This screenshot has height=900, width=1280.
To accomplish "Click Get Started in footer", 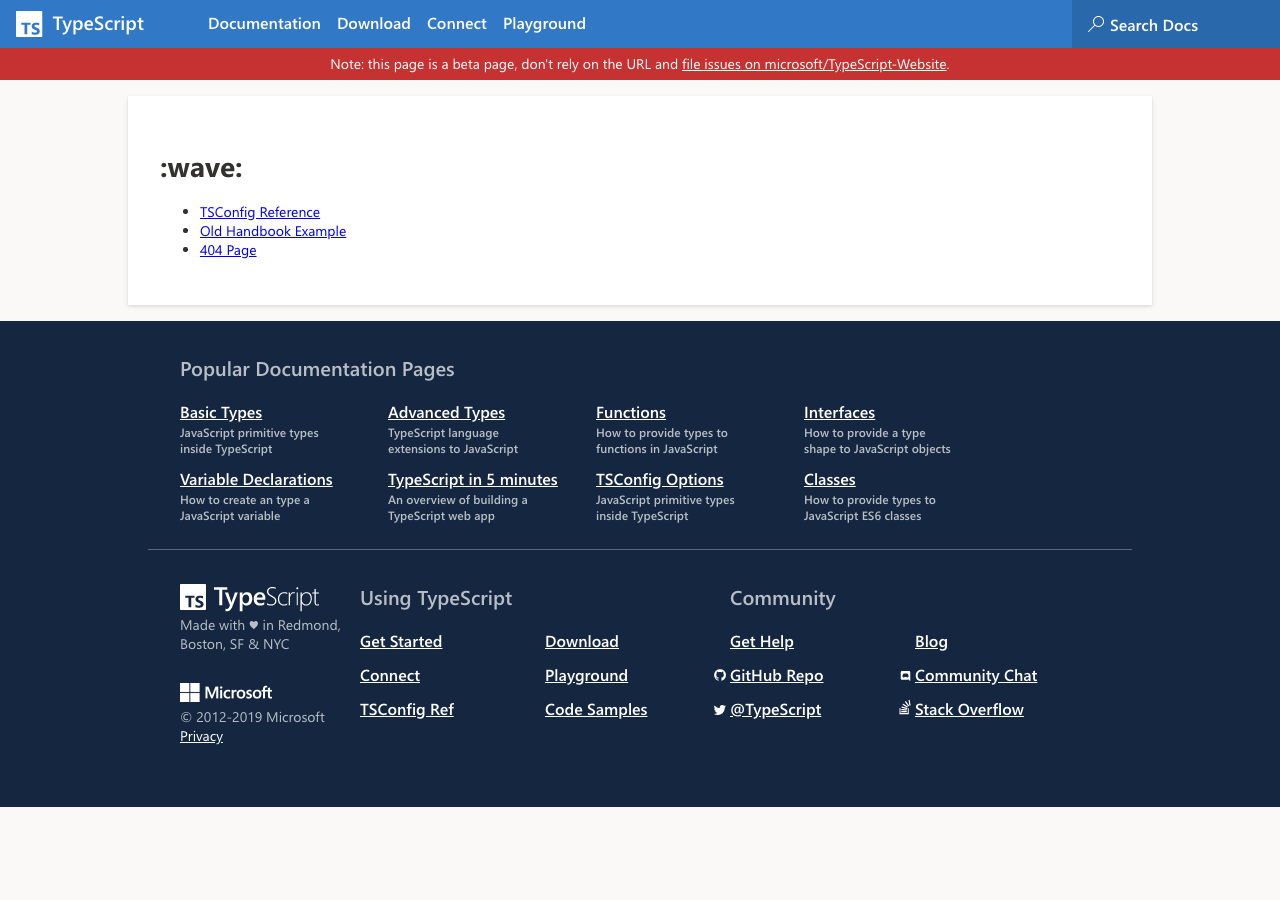I will point(401,641).
